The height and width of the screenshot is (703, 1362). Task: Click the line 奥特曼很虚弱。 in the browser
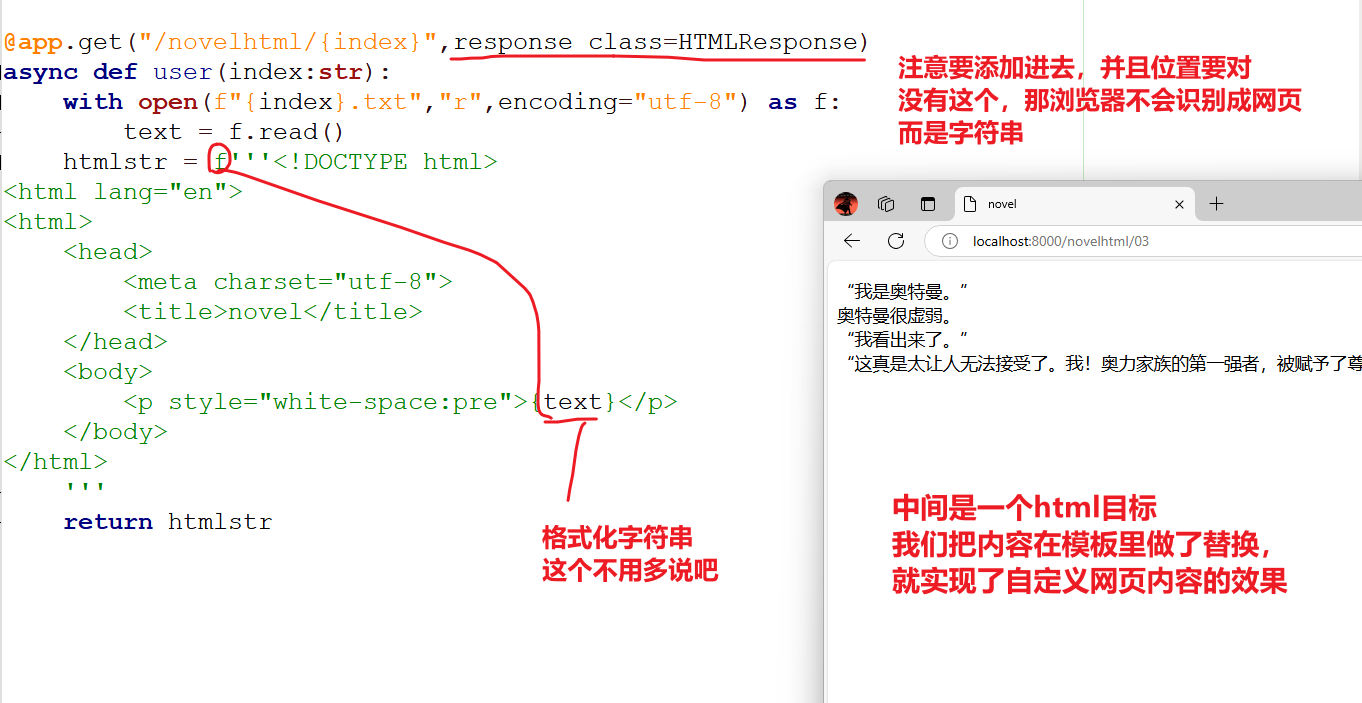(894, 316)
